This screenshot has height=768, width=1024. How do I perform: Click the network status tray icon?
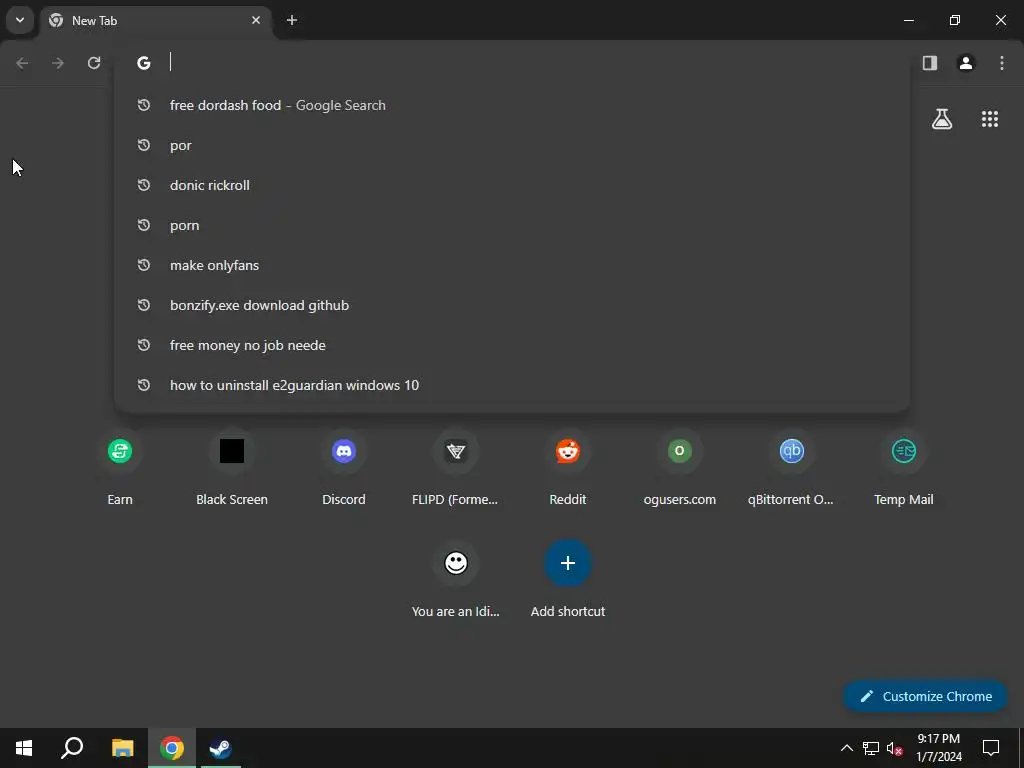pyautogui.click(x=871, y=748)
